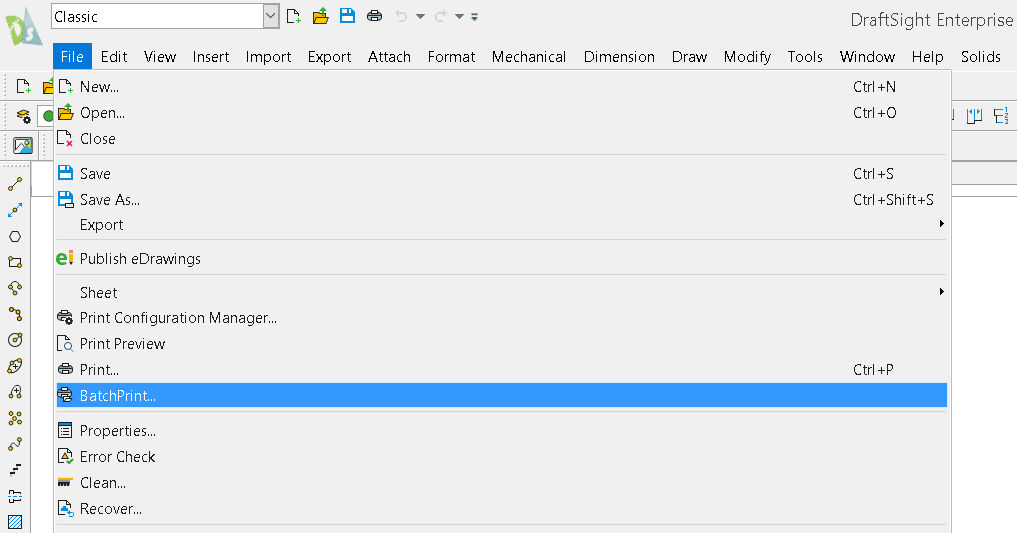
Task: Open the Insert menu
Action: tap(211, 57)
